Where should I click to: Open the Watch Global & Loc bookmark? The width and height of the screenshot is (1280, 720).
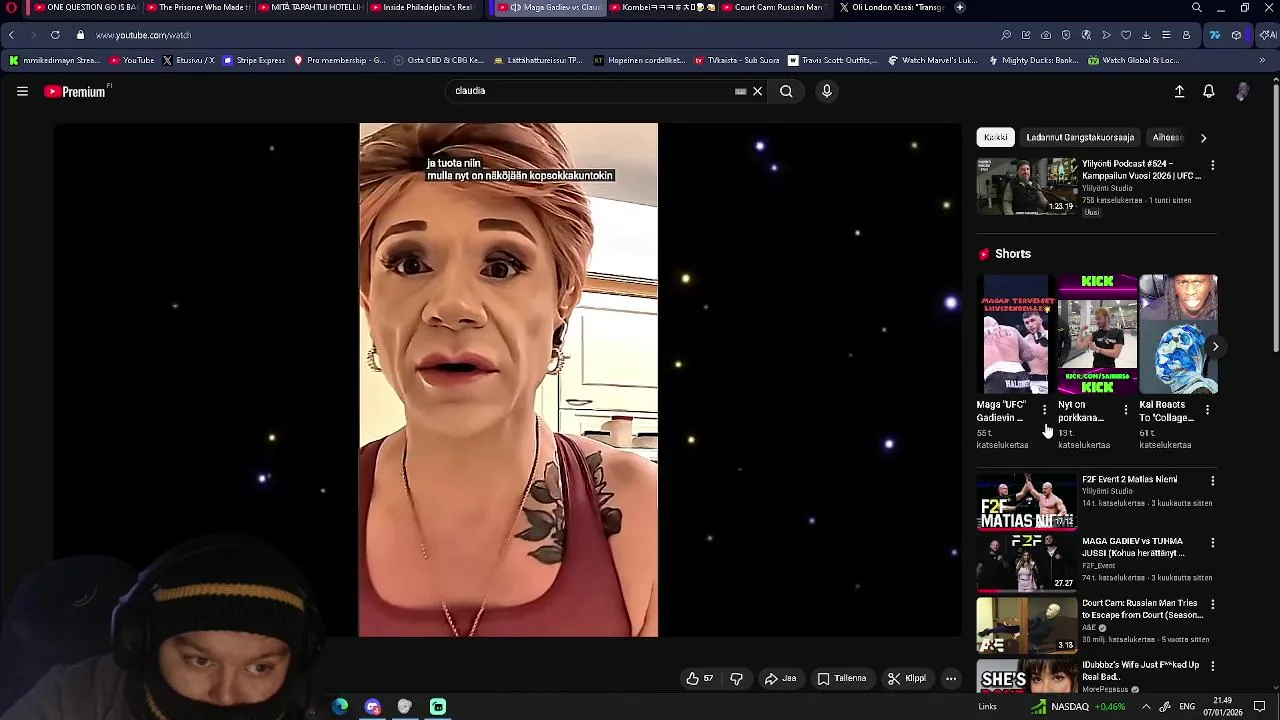(1134, 60)
